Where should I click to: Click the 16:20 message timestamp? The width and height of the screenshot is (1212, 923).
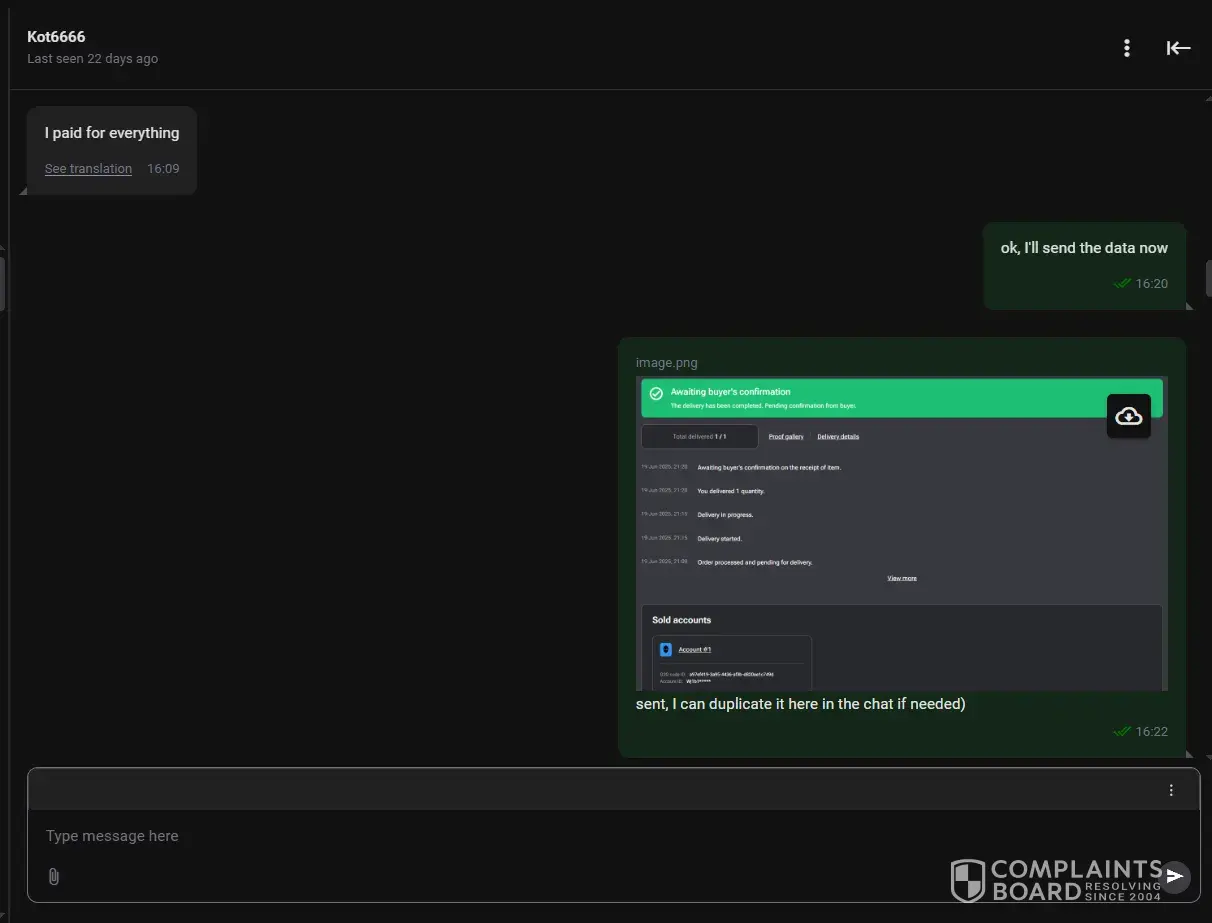(x=1152, y=284)
